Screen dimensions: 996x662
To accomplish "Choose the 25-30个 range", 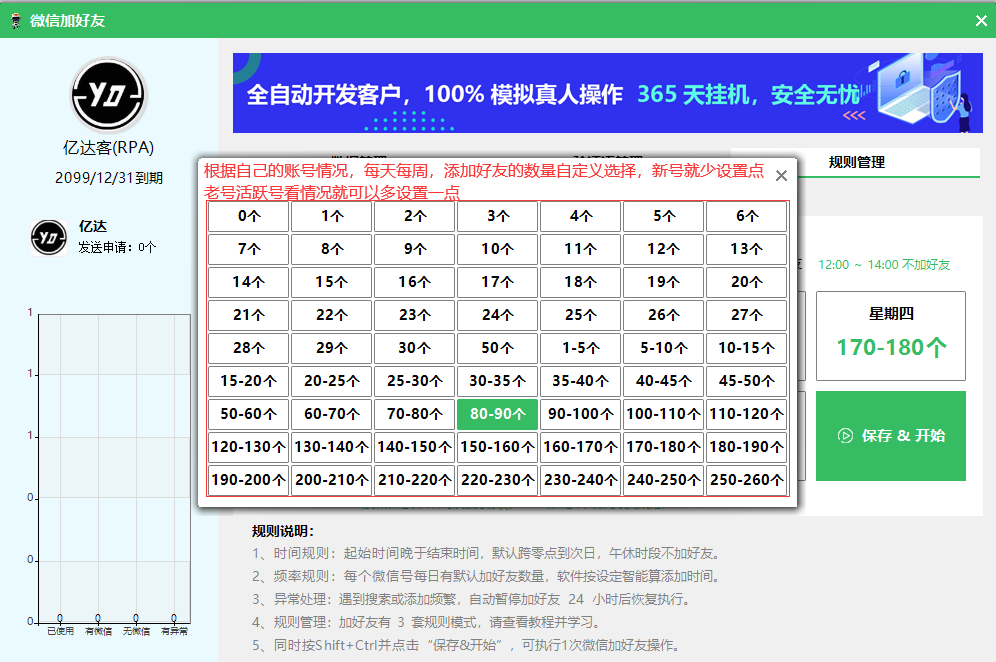I will tap(414, 381).
